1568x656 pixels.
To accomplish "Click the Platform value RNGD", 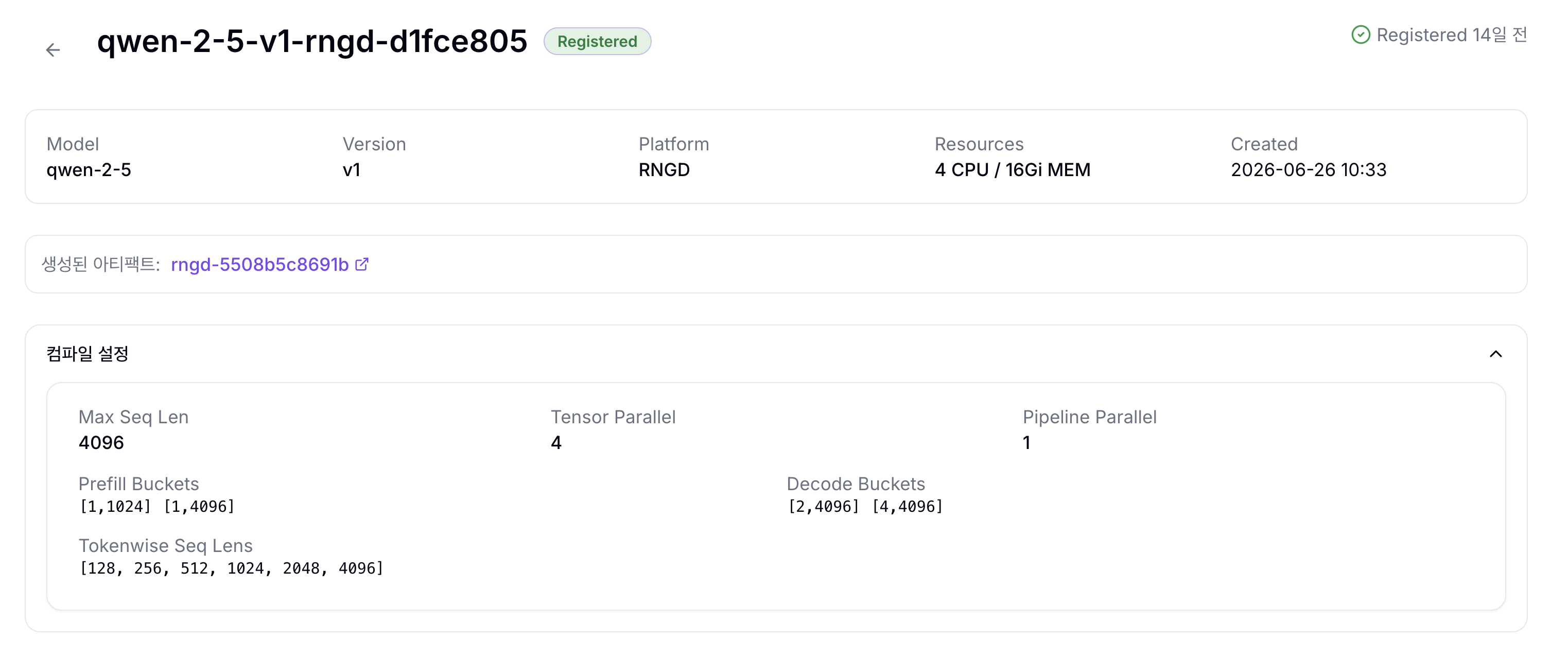I will [x=664, y=169].
